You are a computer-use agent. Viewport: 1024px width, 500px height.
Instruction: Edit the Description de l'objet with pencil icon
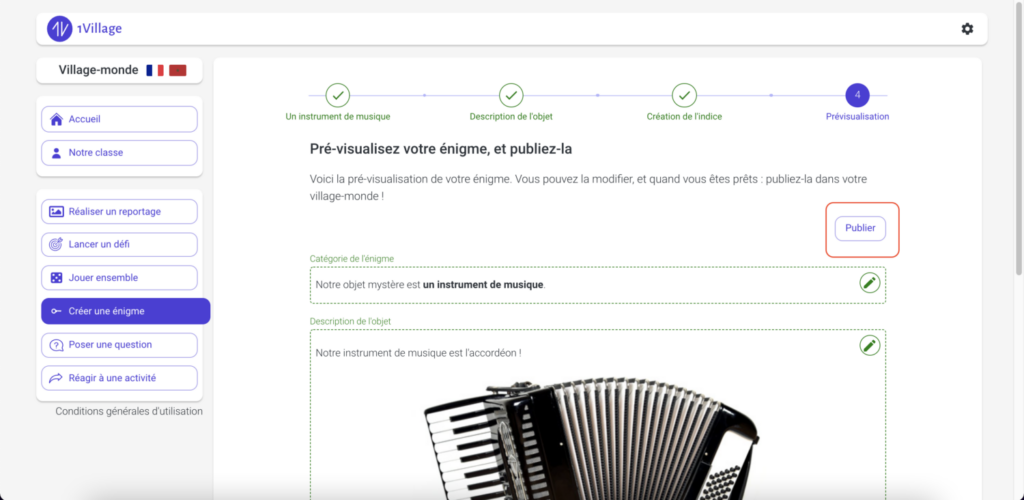point(869,345)
